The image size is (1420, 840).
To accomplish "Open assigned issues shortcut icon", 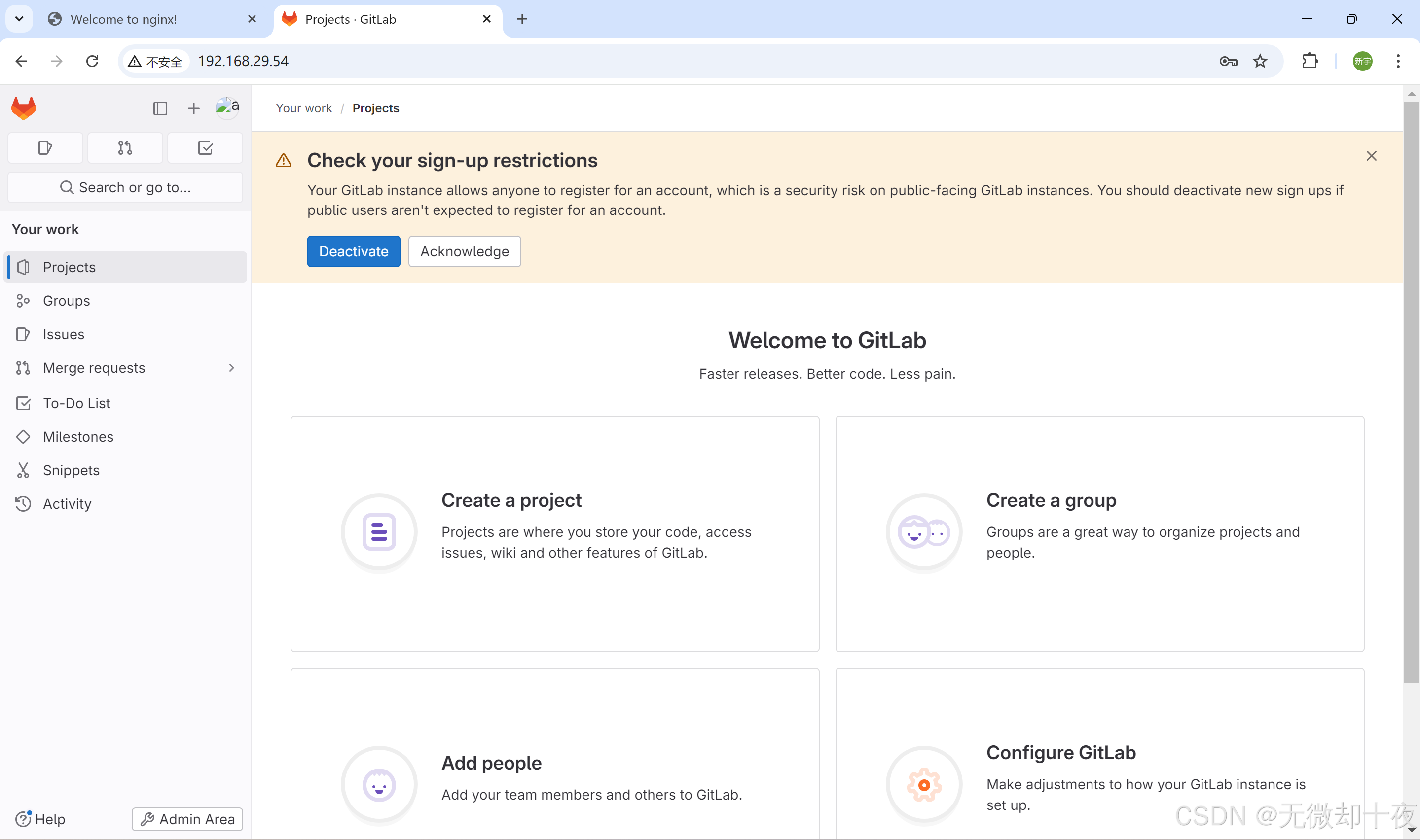I will point(45,148).
